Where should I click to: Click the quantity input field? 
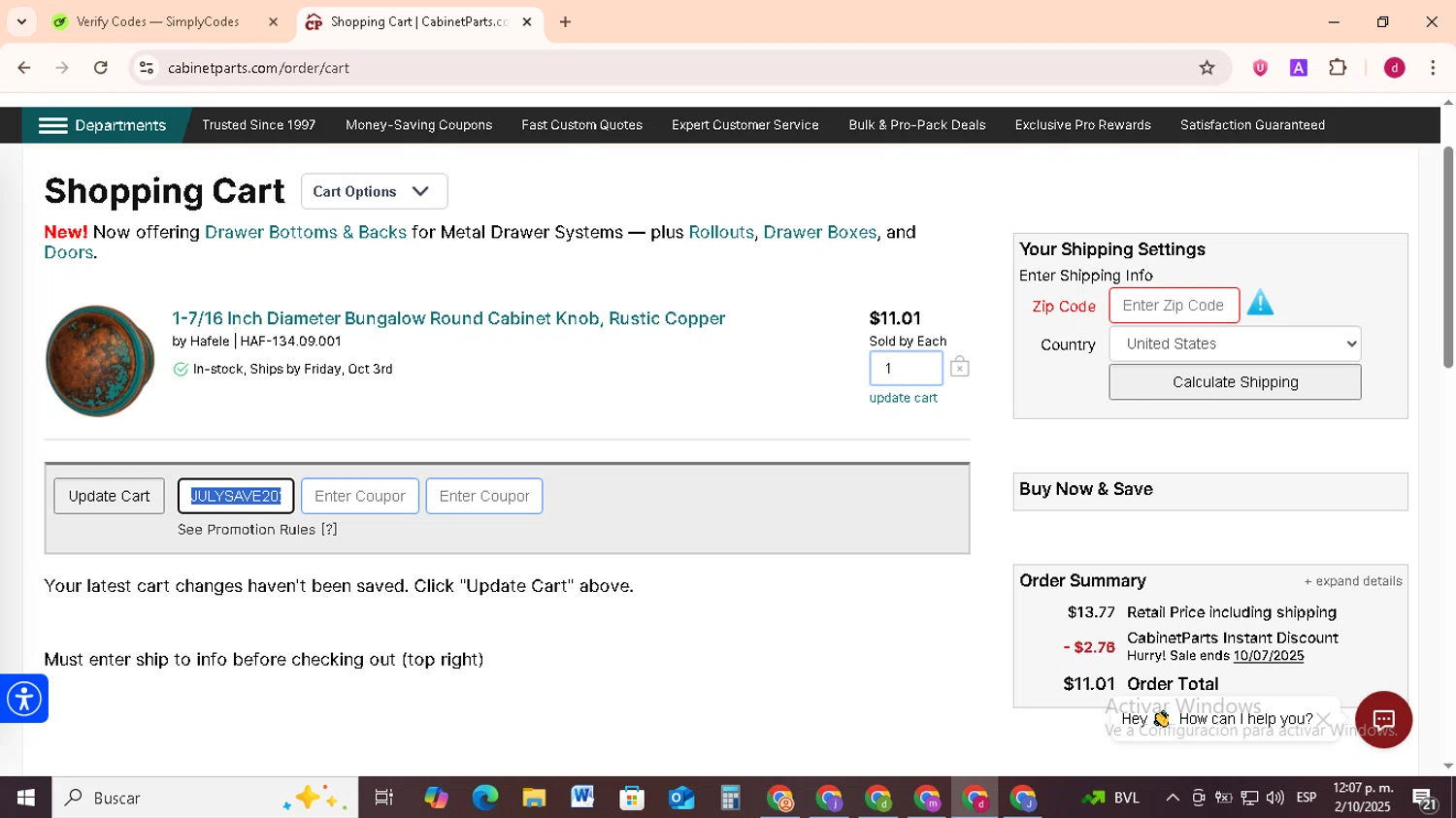[x=906, y=369]
